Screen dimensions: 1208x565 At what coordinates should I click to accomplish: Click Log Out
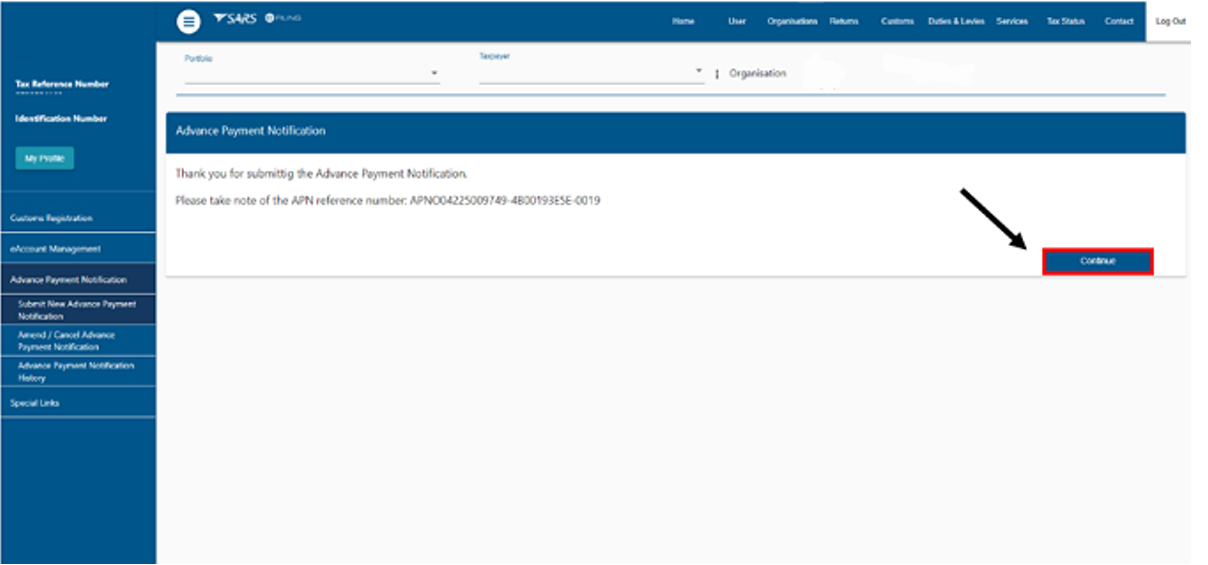(x=1170, y=22)
